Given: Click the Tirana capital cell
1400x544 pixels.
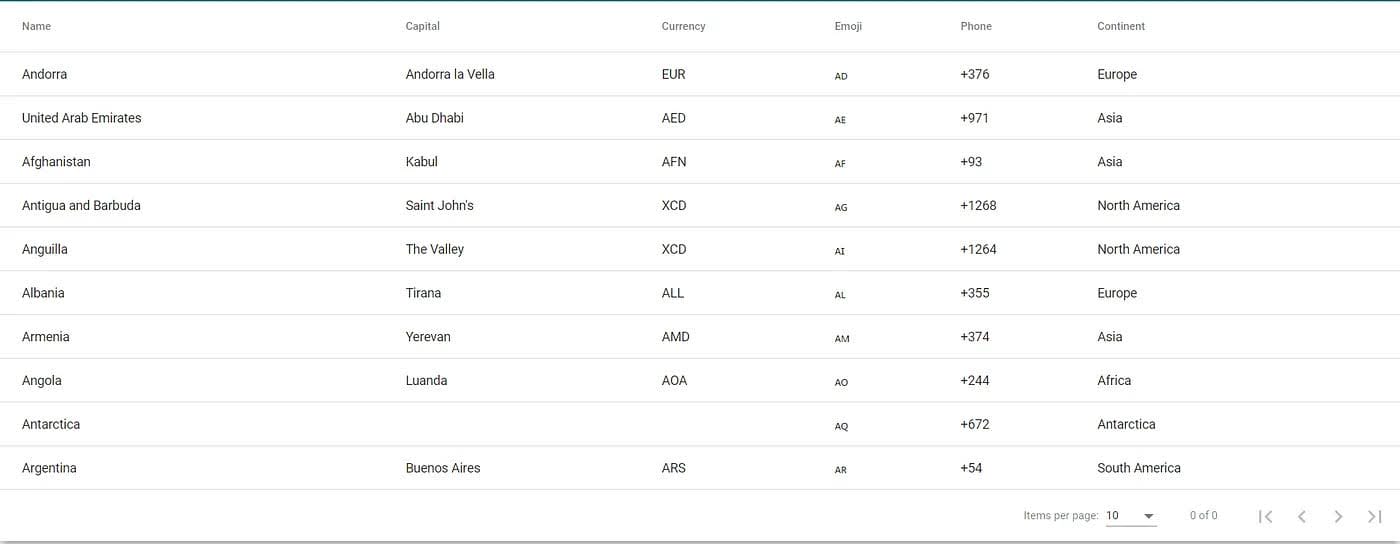Looking at the screenshot, I should pos(423,293).
